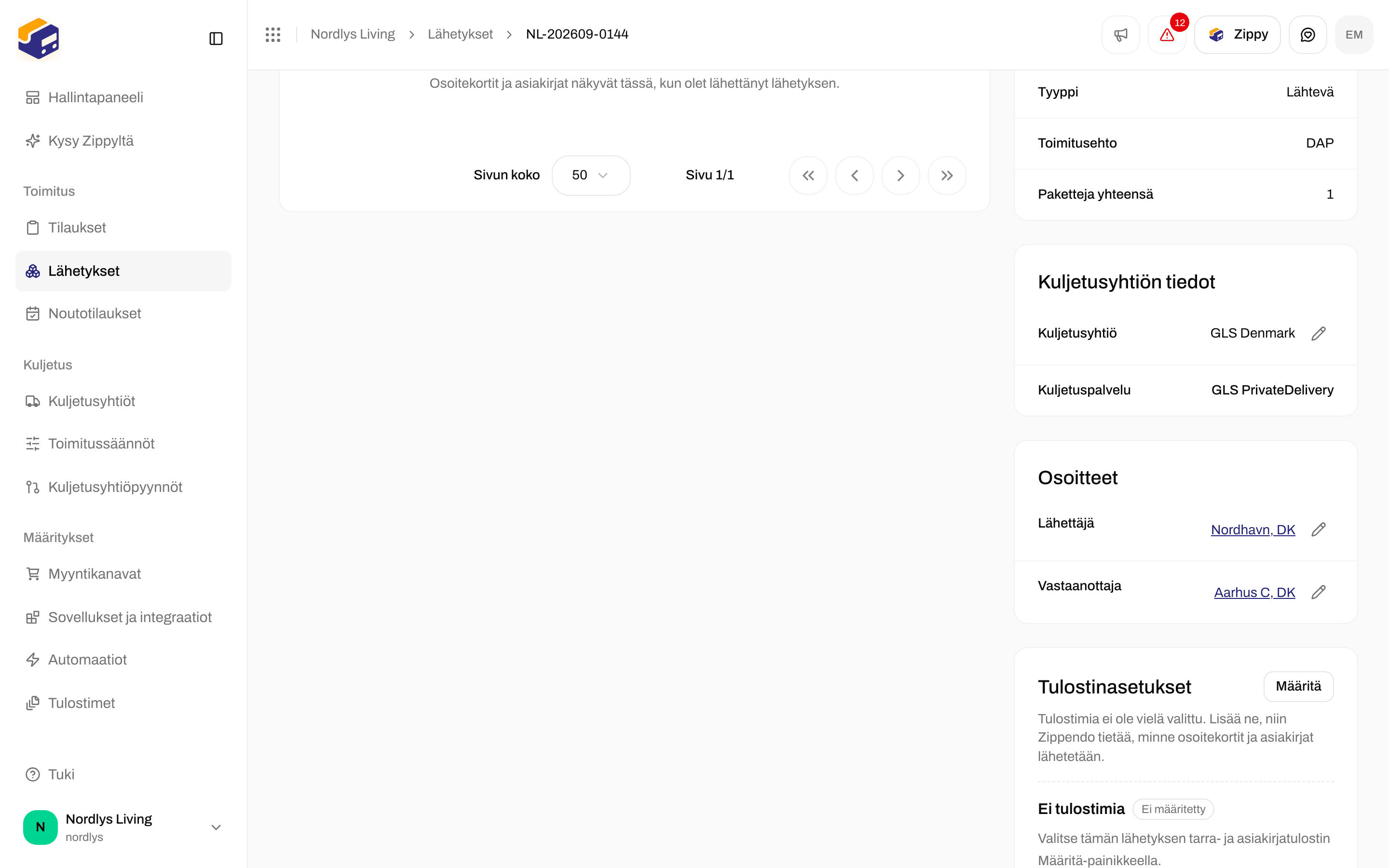
Task: Open Myyntikanavat
Action: [x=123, y=574]
